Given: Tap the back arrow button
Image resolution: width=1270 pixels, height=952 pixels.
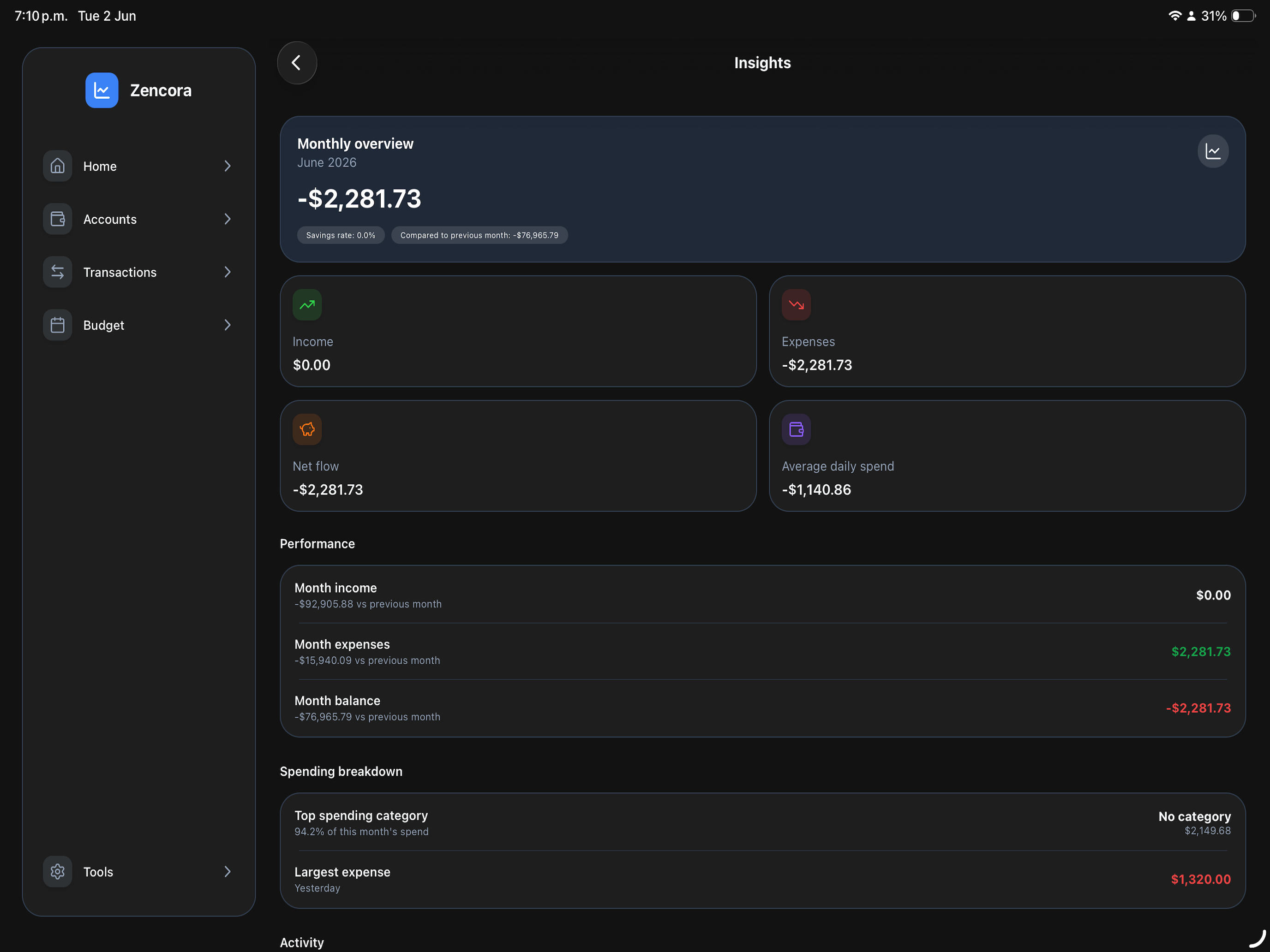Looking at the screenshot, I should 297,63.
